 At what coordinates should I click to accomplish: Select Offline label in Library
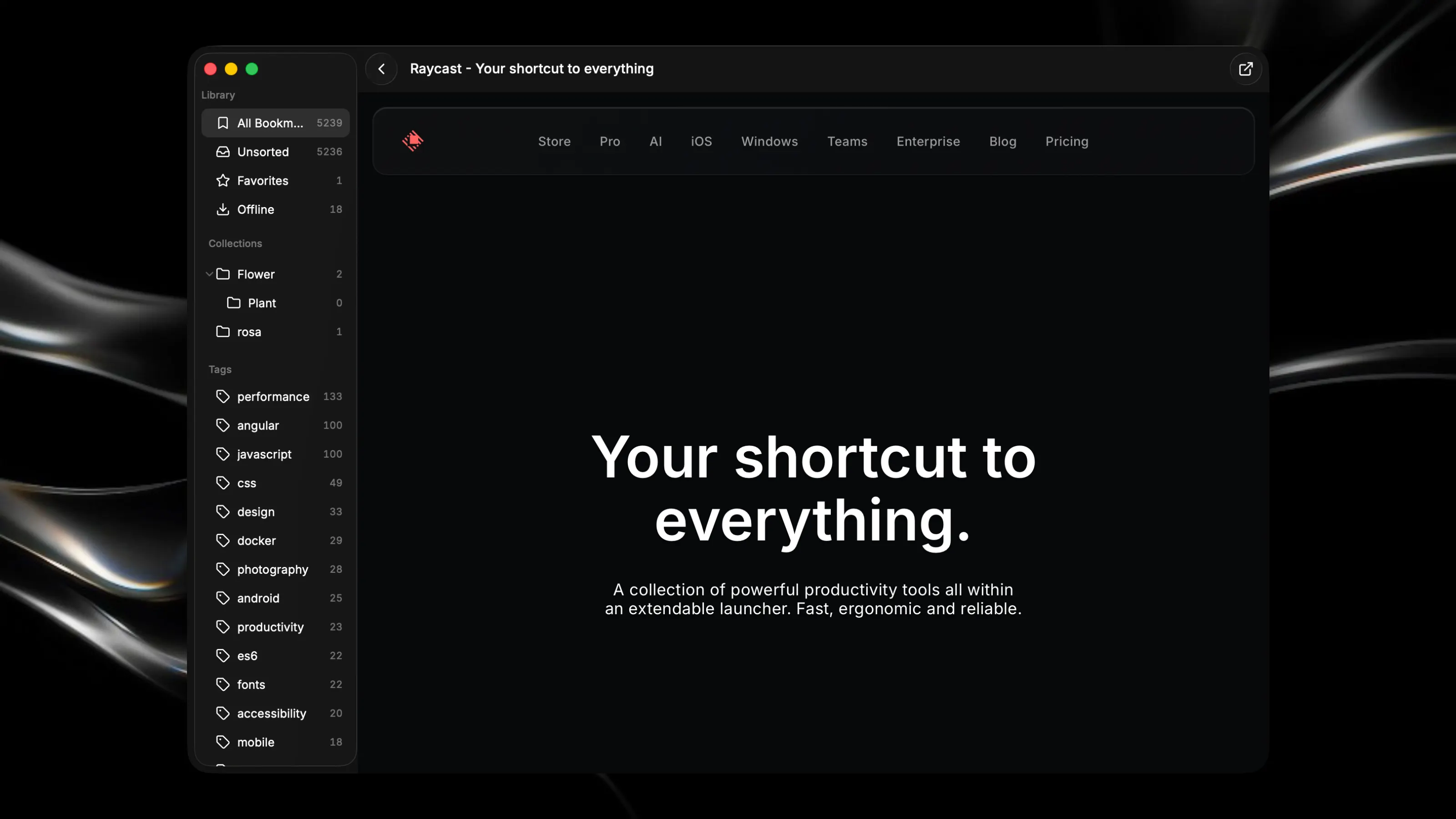255,209
